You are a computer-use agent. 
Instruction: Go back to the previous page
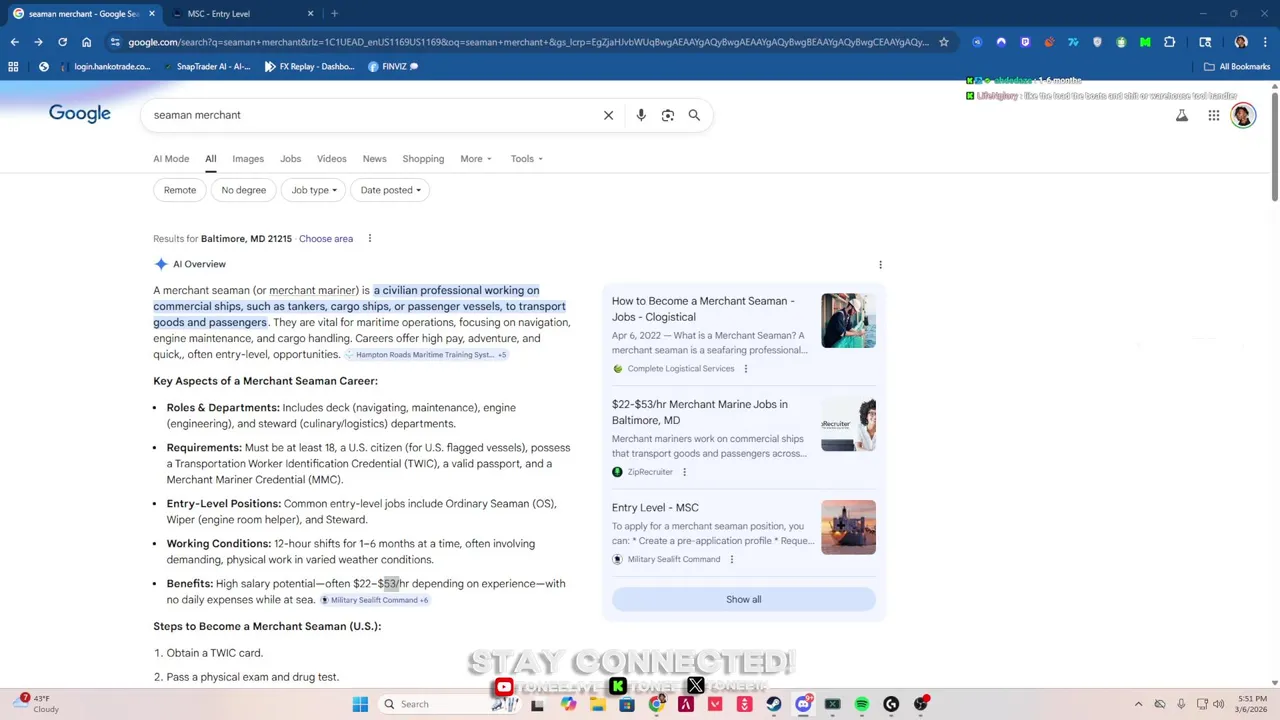tap(14, 42)
